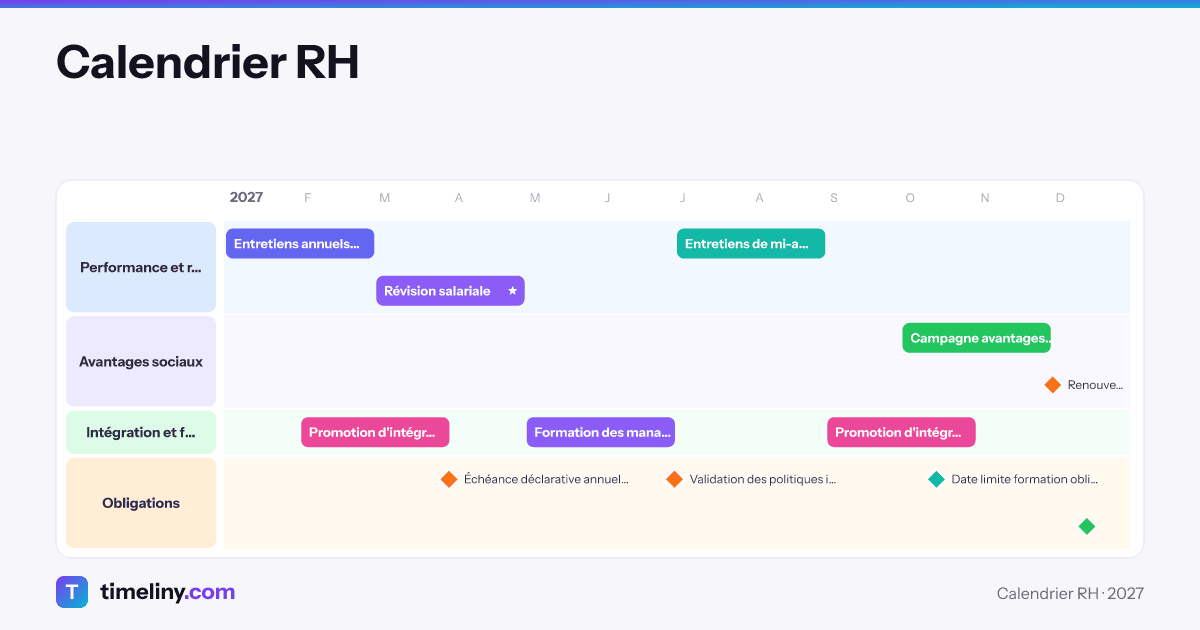Viewport: 1200px width, 630px height.
Task: Click the orange diamond beside Renouve…
Action: point(1052,385)
